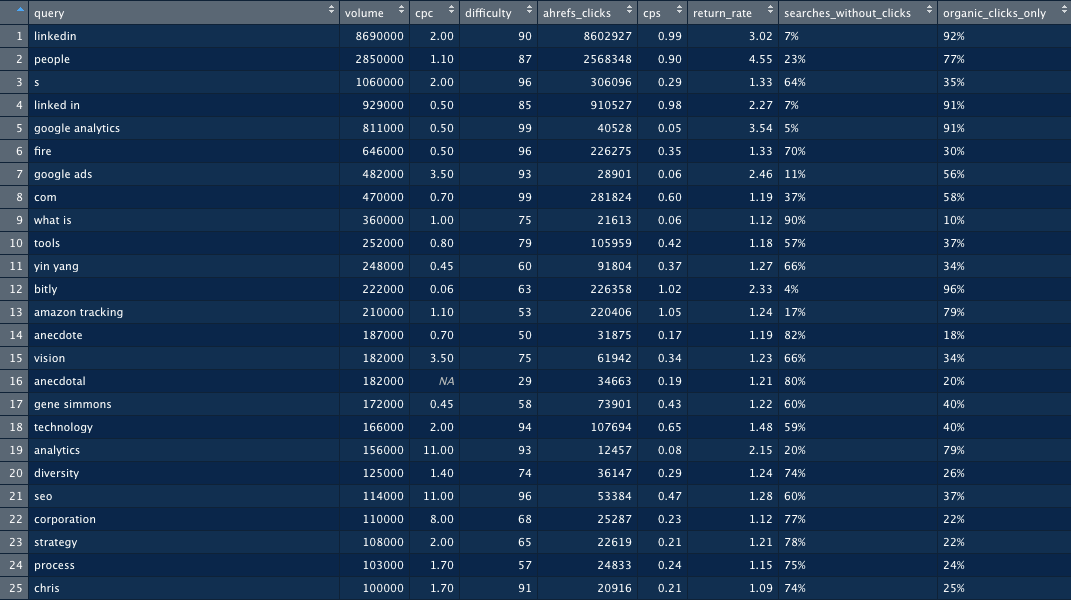Select row number 12
Screen dimensions: 1071x600
pos(16,289)
